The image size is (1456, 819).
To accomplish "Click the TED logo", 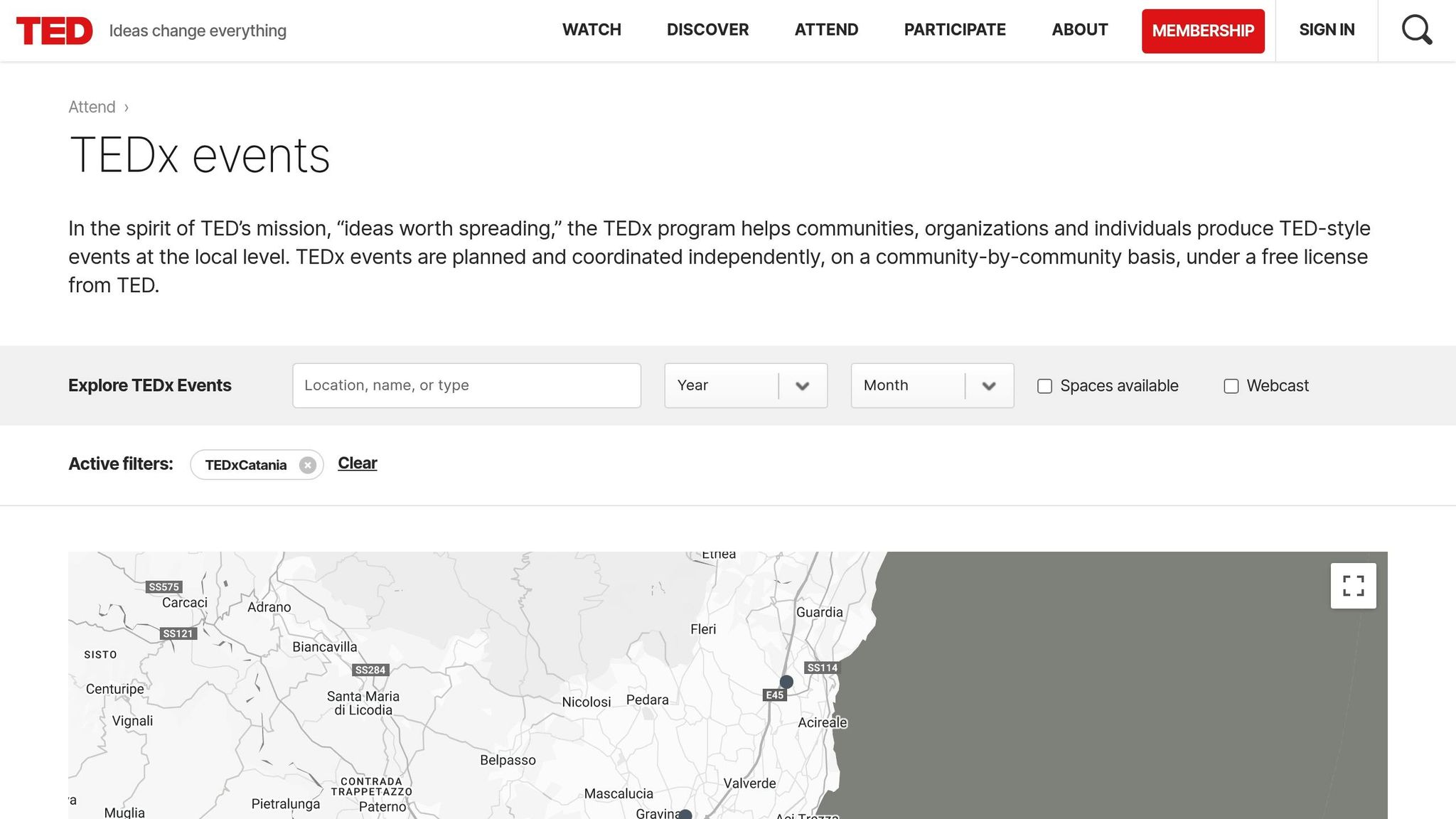I will pyautogui.click(x=54, y=31).
